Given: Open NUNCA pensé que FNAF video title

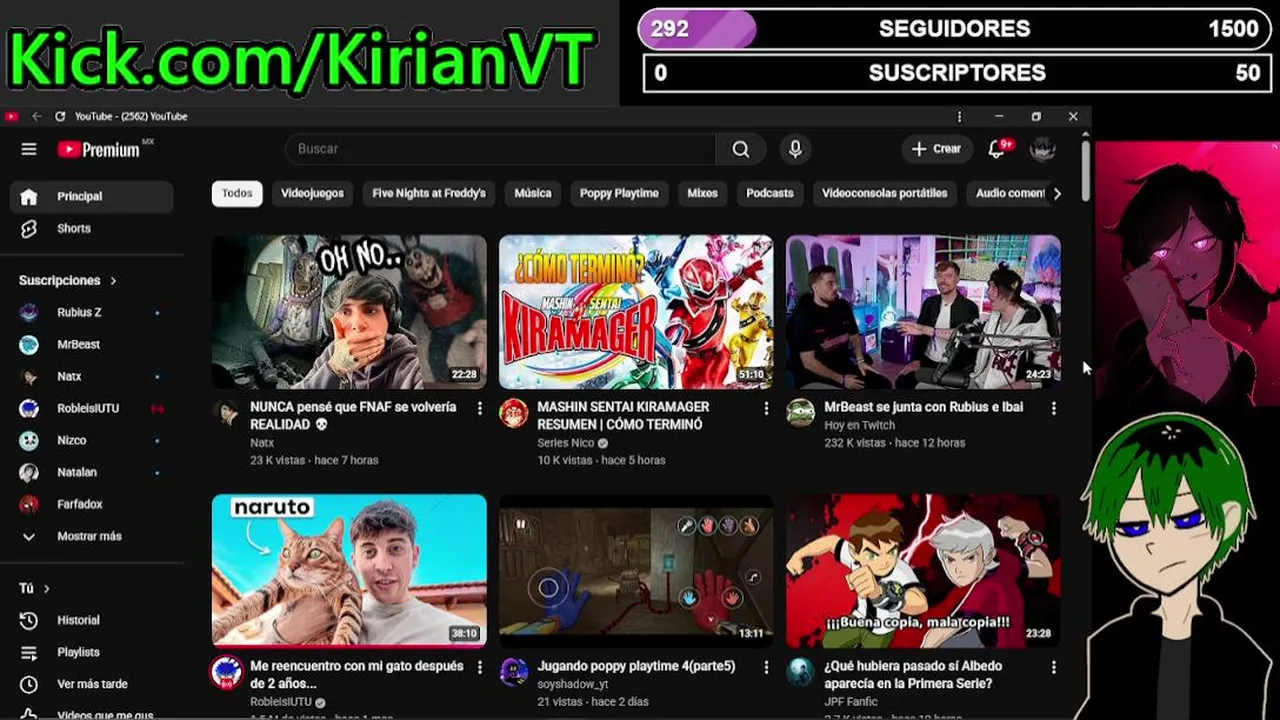Looking at the screenshot, I should coord(353,415).
